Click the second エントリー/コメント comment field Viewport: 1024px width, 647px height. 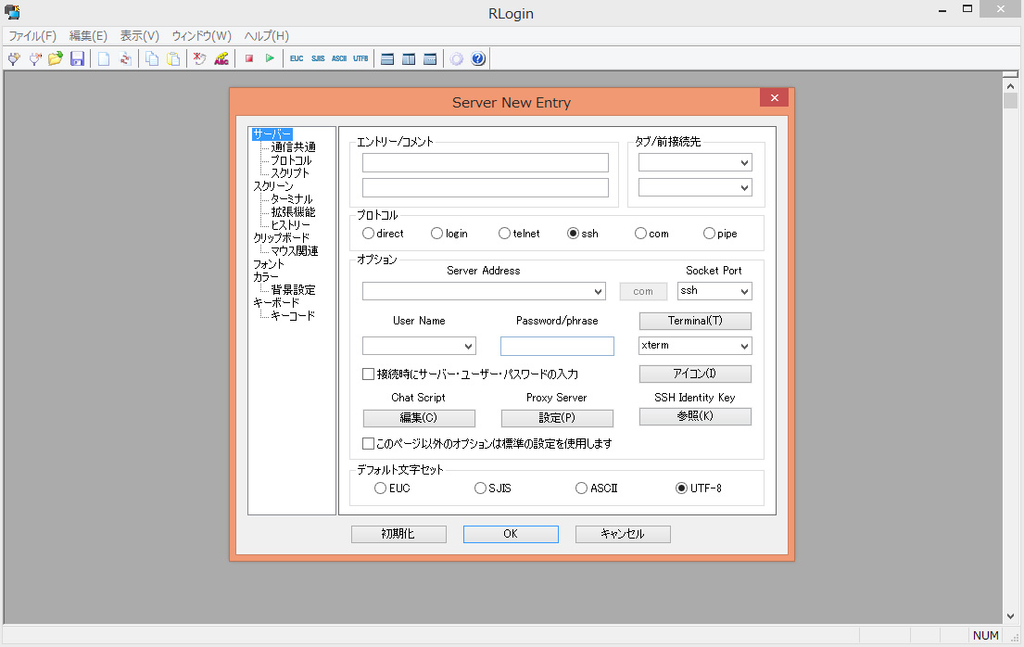pos(485,187)
